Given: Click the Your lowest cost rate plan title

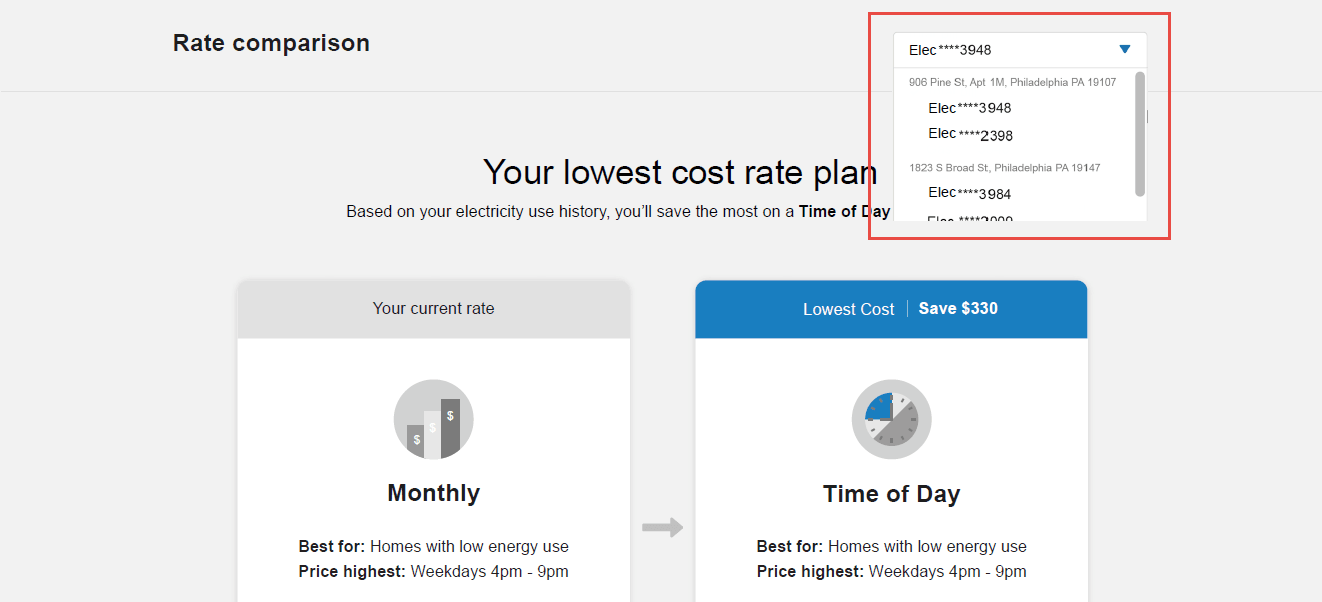Looking at the screenshot, I should pos(680,171).
